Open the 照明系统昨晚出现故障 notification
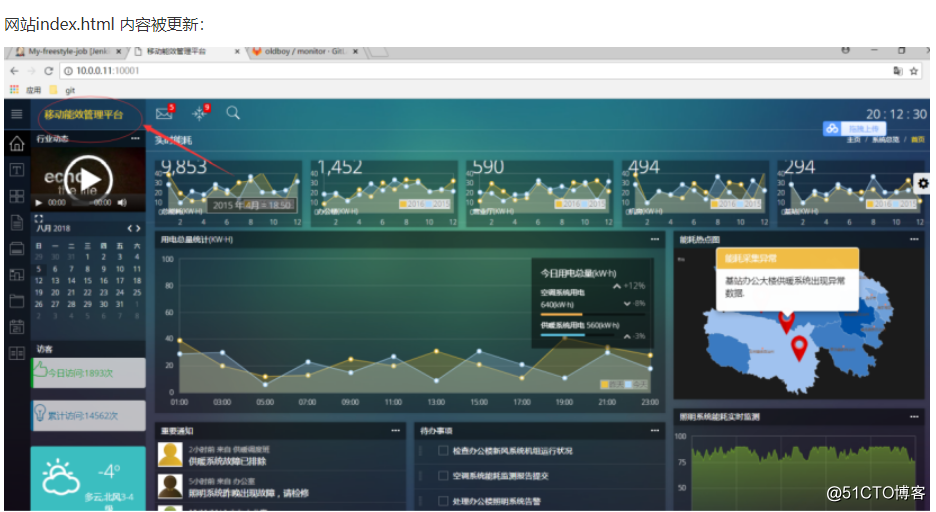 coord(249,493)
